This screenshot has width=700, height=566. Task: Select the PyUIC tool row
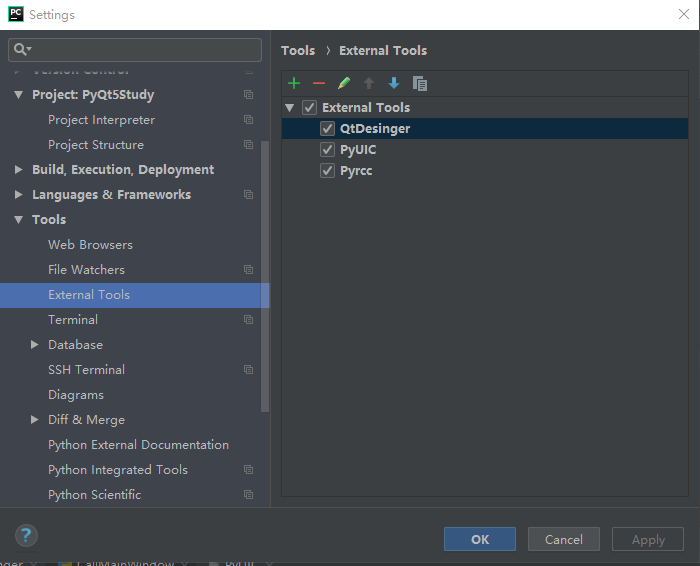click(x=485, y=150)
